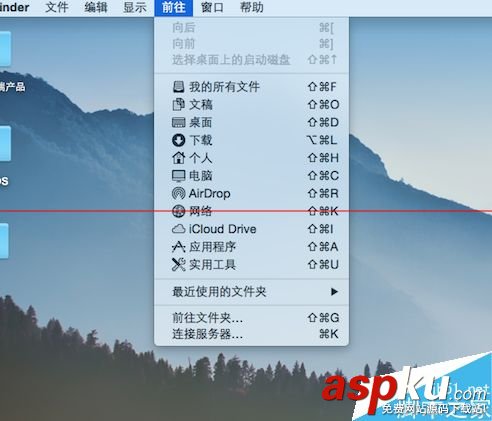The height and width of the screenshot is (421, 492).
Task: Open the File (文件) menu
Action: [57, 7]
